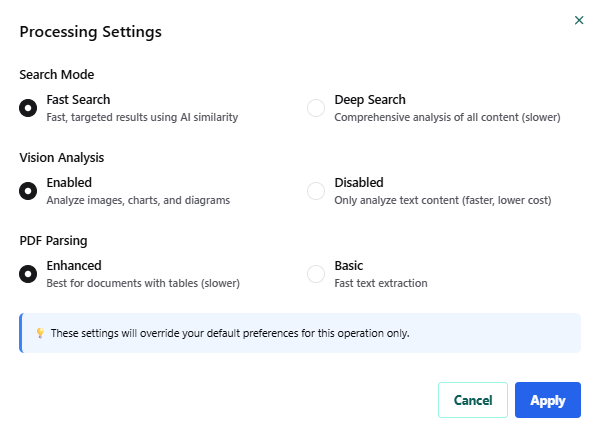
Task: Select the Fast Search radio button
Action: [x=28, y=108]
